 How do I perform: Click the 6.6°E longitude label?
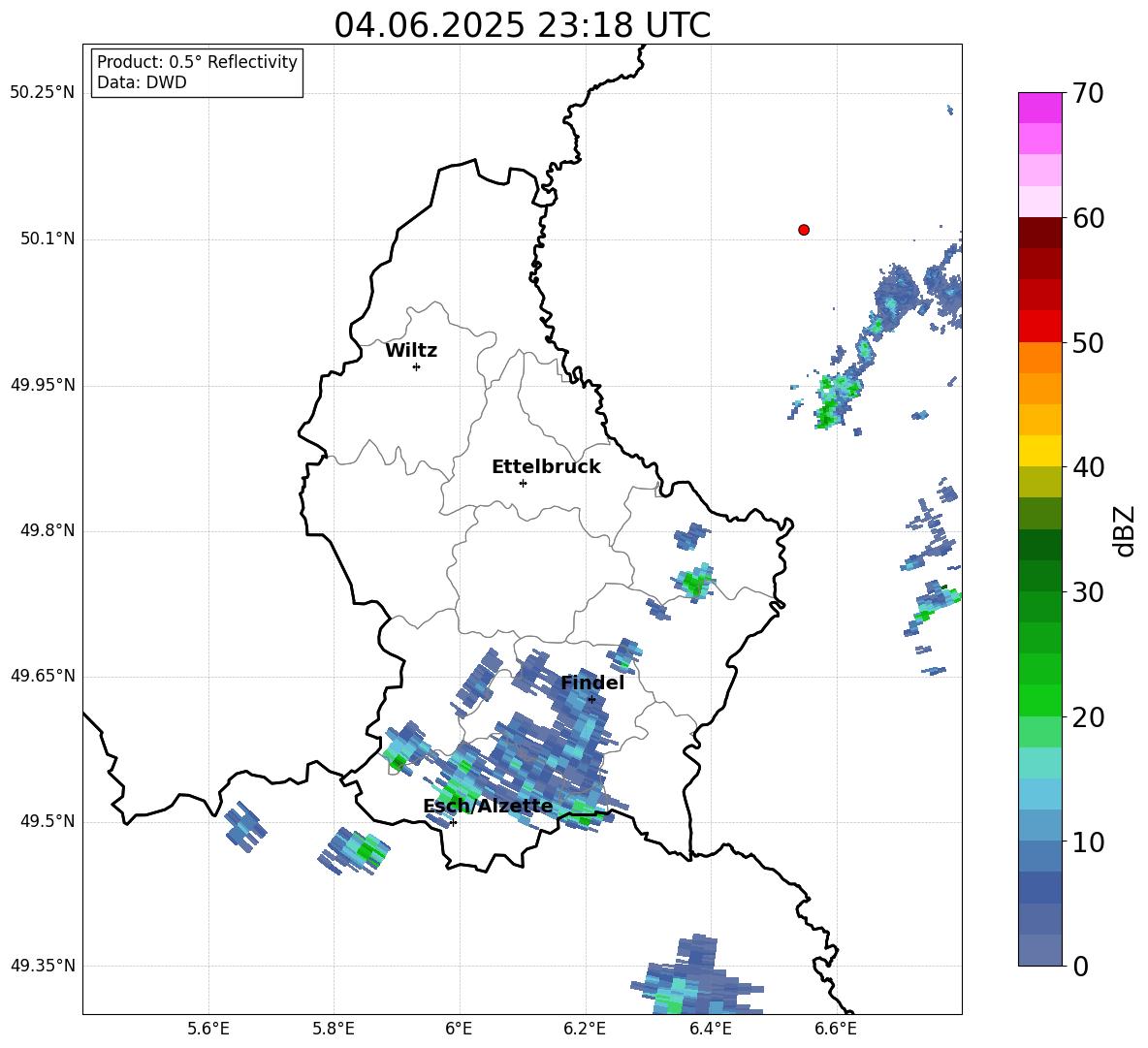(836, 1029)
